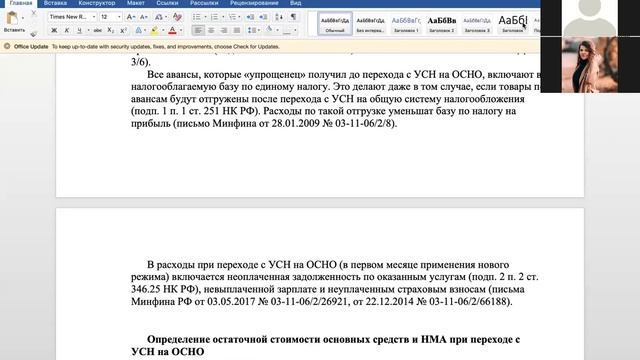
Task: Align text right
Action: pos(224,30)
